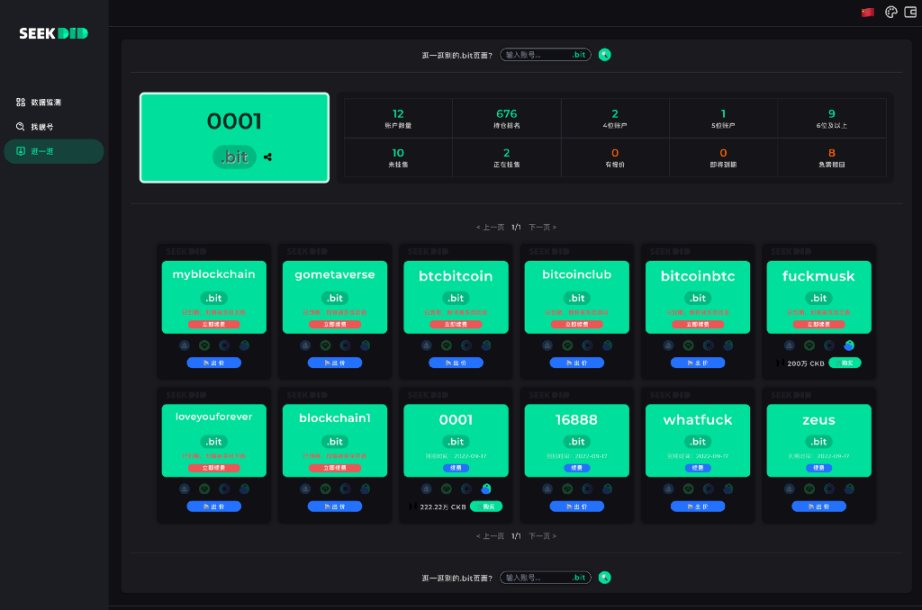Click highlighted marketplace icon on fuckmusk card
The height and width of the screenshot is (610, 922).
(x=849, y=345)
